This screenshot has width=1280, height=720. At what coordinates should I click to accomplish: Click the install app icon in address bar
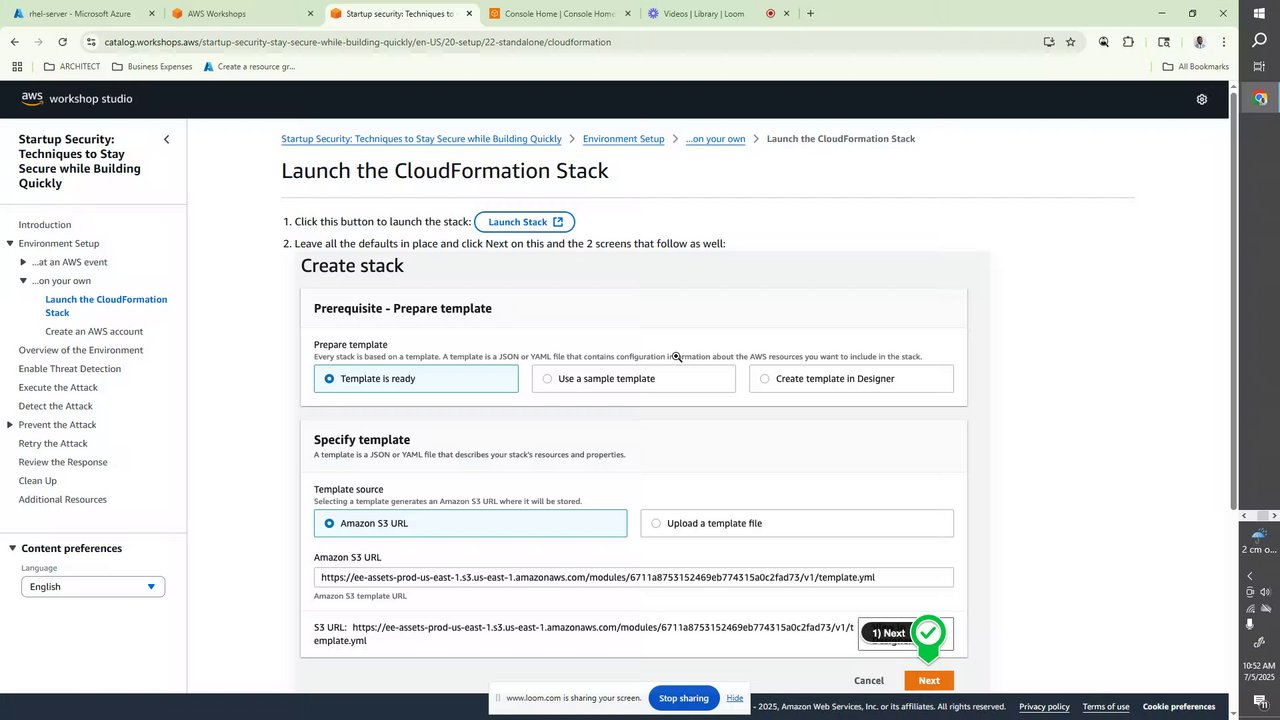pos(1048,42)
